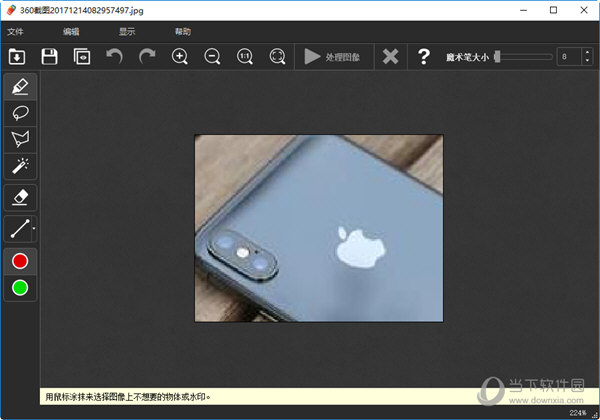Click the iPhone photo on the canvas
This screenshot has width=600, height=420.
point(319,228)
